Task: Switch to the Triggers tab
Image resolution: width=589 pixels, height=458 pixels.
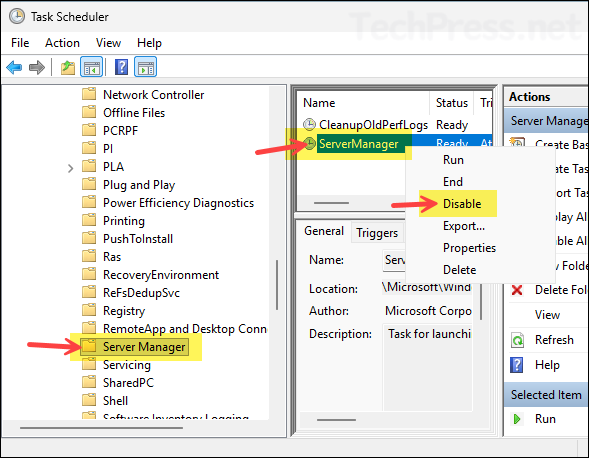Action: coord(377,233)
